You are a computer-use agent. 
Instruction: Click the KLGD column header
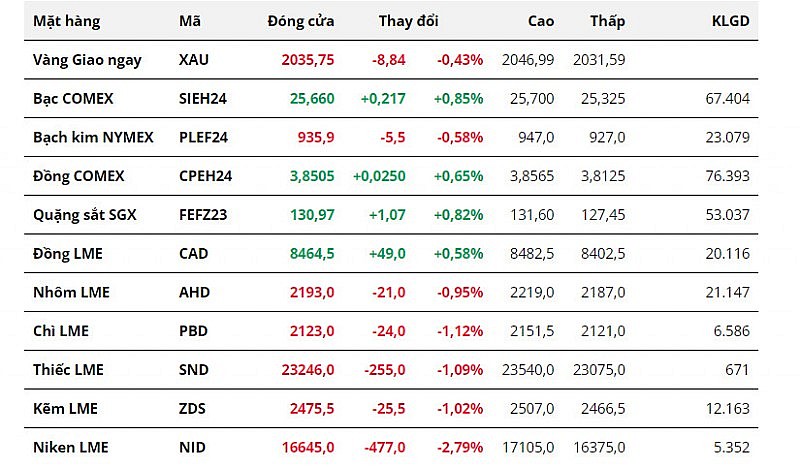[730, 21]
